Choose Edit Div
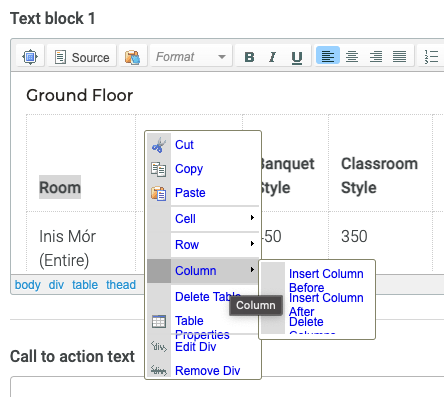The height and width of the screenshot is (397, 444). 203,347
